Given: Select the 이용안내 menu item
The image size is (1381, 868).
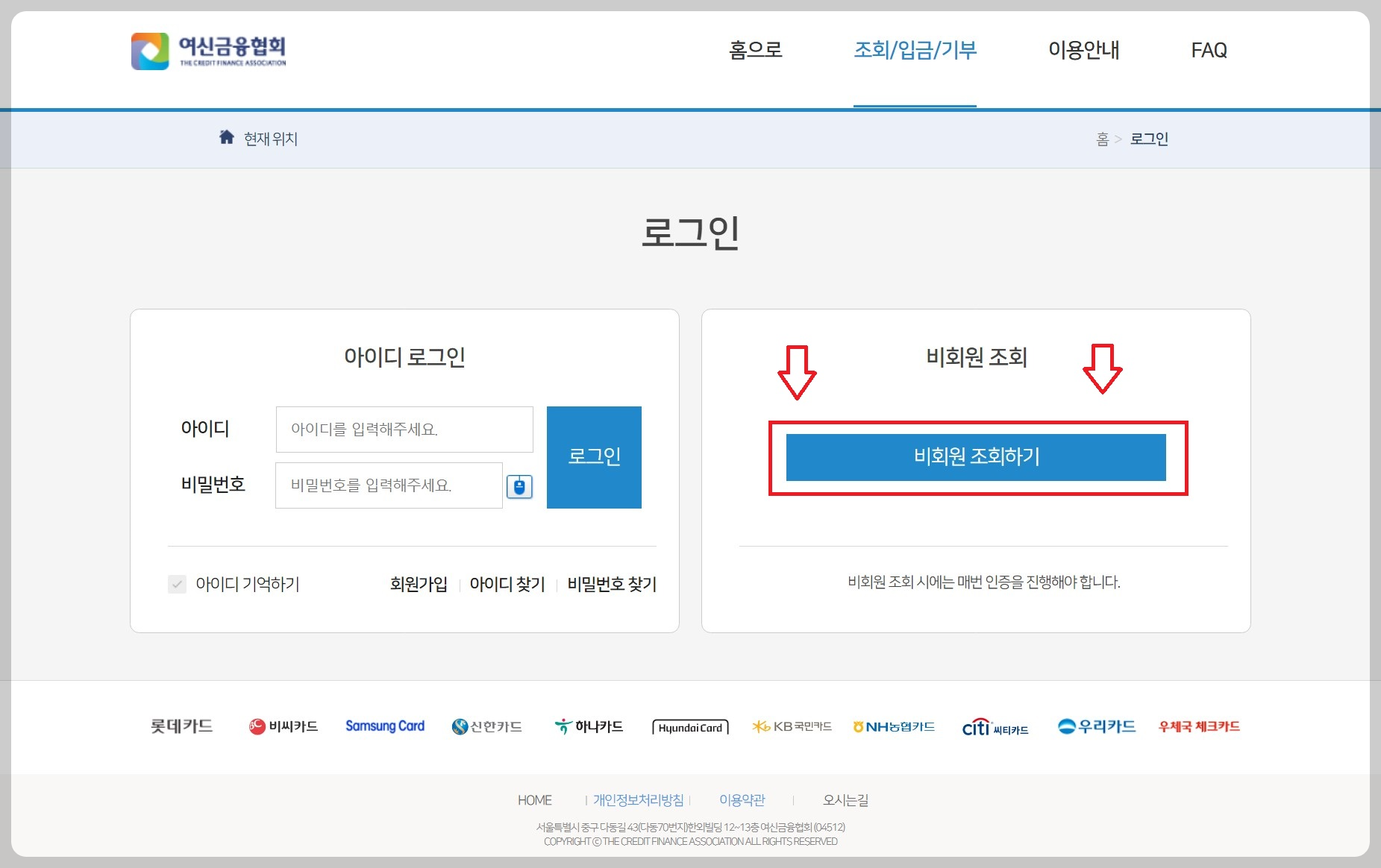Looking at the screenshot, I should [1083, 50].
